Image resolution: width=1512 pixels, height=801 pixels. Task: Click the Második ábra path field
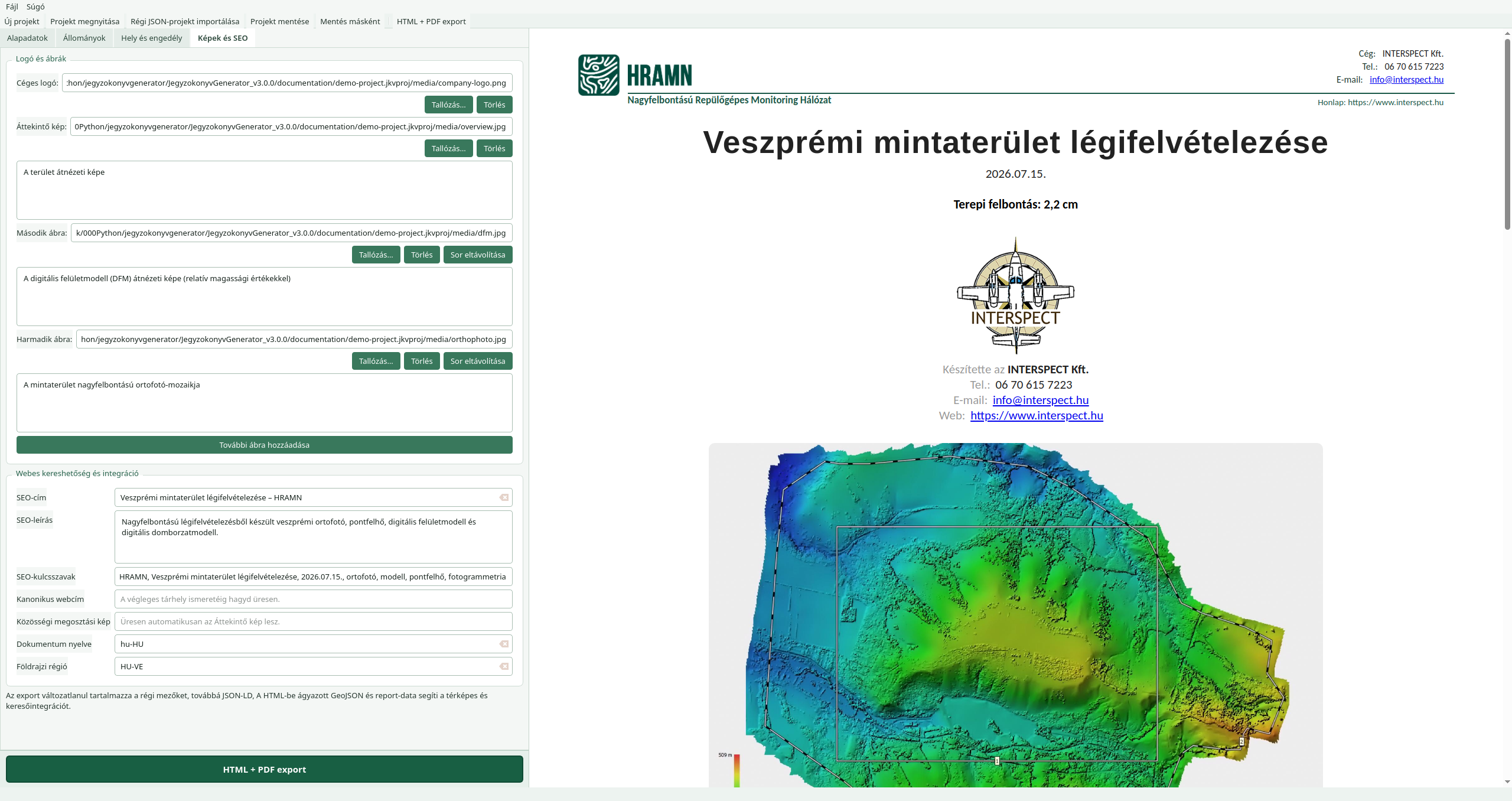[292, 233]
